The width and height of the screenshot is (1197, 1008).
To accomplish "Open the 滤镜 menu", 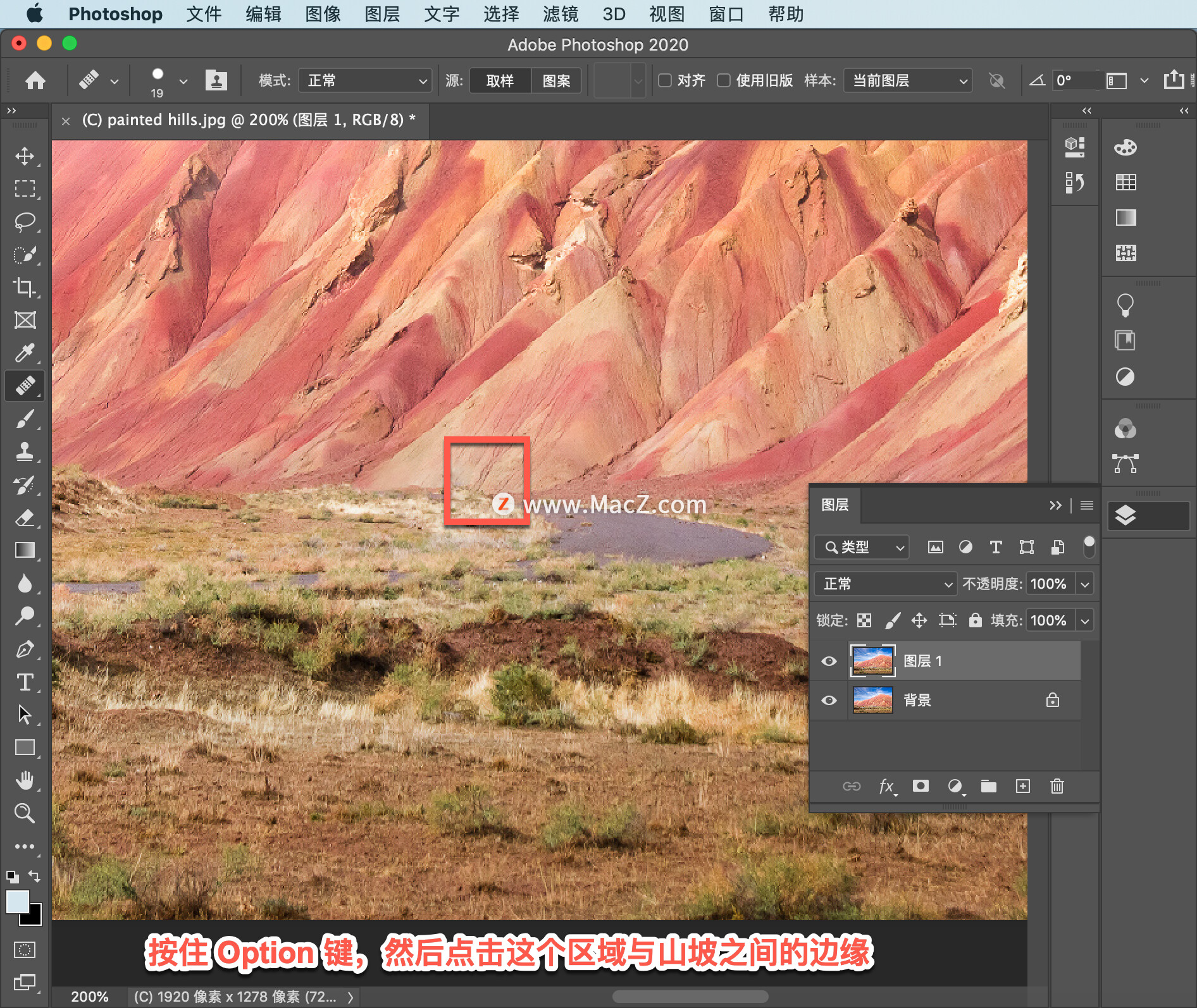I will click(561, 14).
